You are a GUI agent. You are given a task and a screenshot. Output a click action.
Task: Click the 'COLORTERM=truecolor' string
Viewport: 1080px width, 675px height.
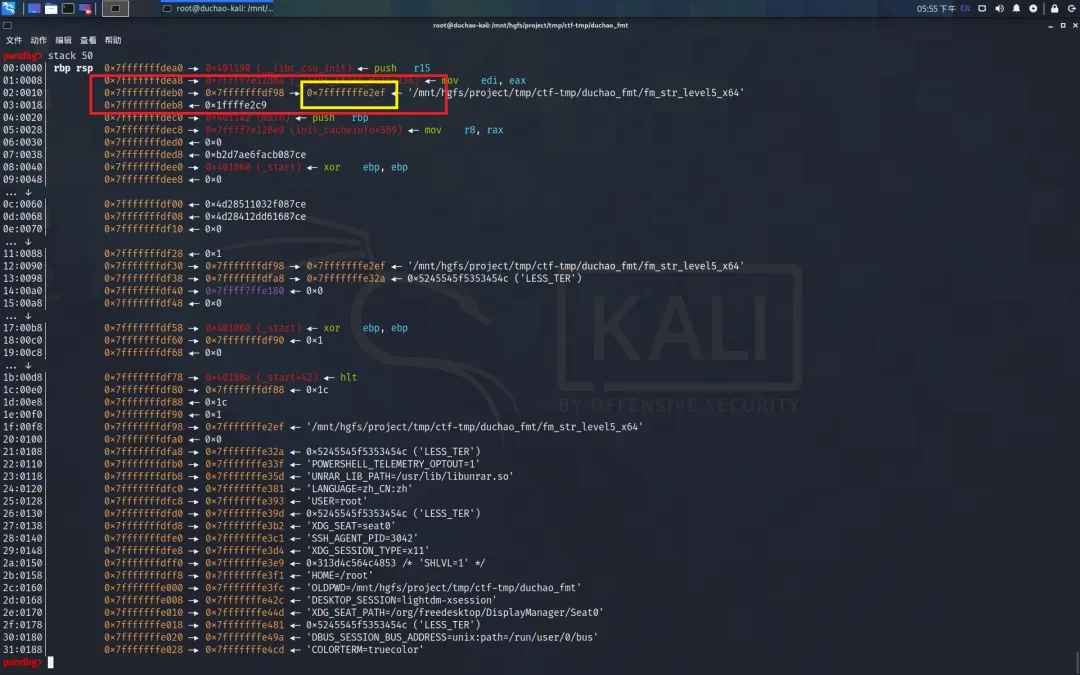pyautogui.click(x=365, y=650)
